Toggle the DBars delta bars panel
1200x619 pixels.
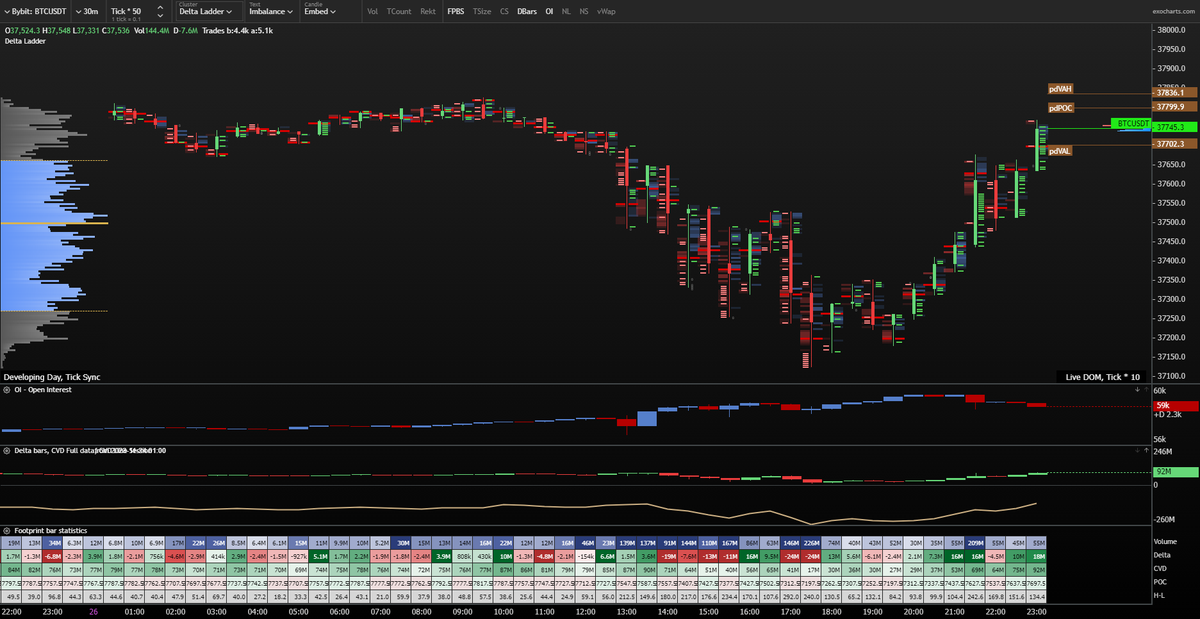pos(527,12)
